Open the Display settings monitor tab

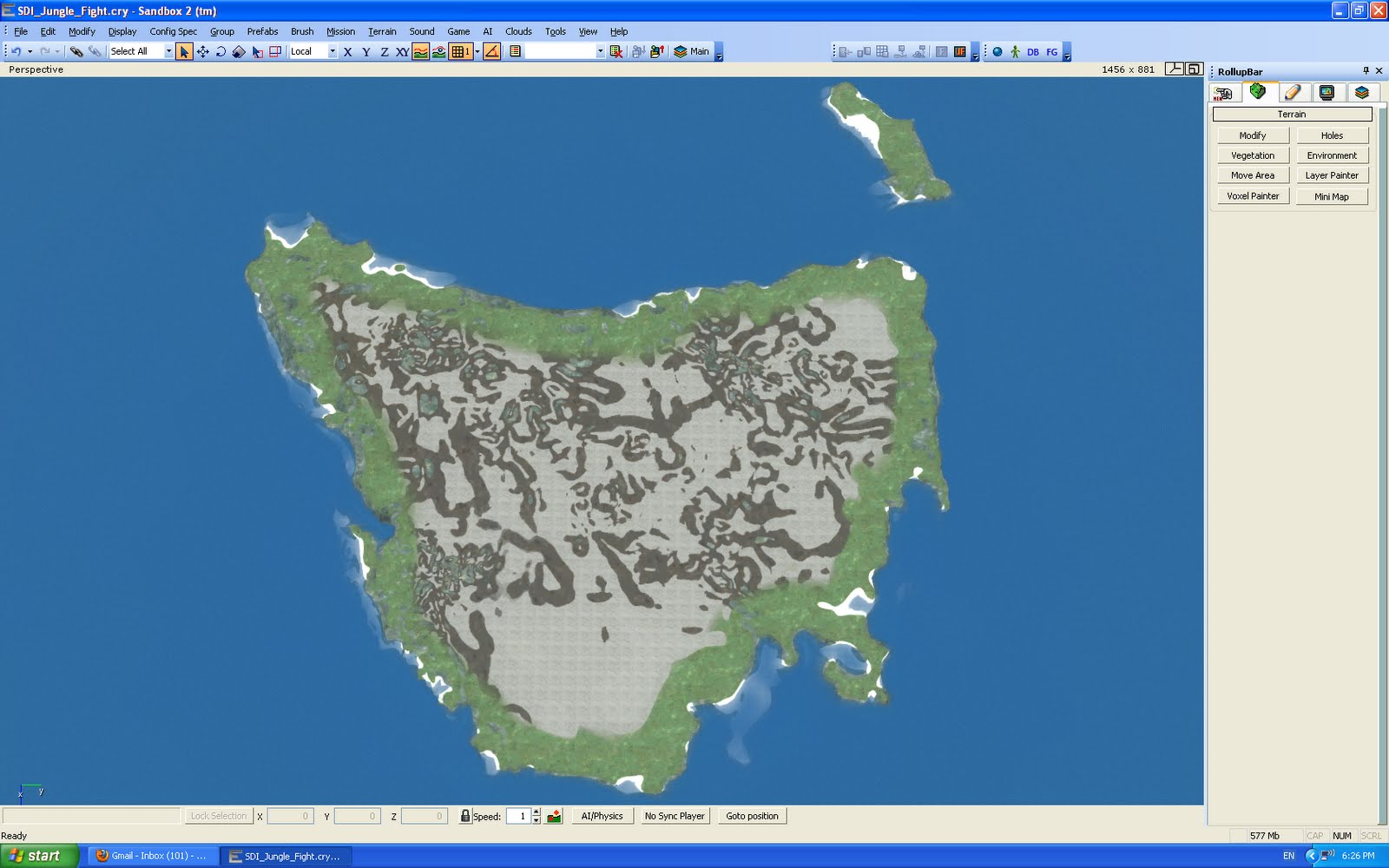click(1326, 93)
